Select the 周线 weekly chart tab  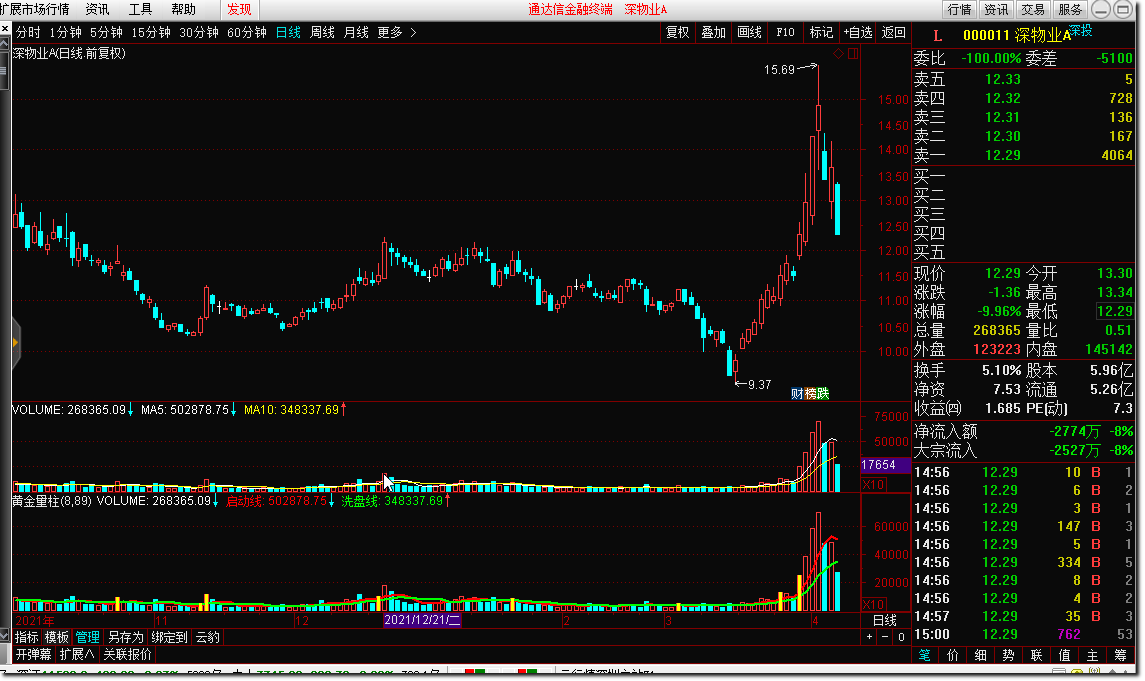(322, 32)
